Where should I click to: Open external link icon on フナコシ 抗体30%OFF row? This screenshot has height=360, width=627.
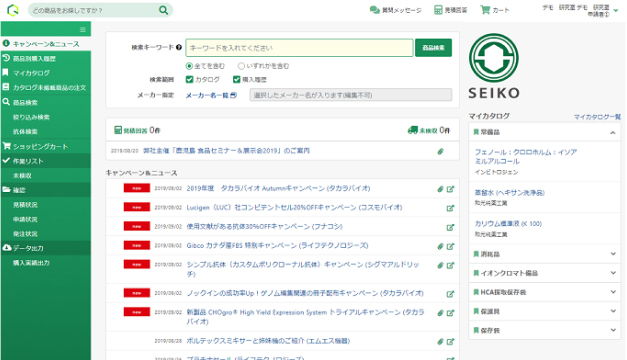tap(450, 227)
